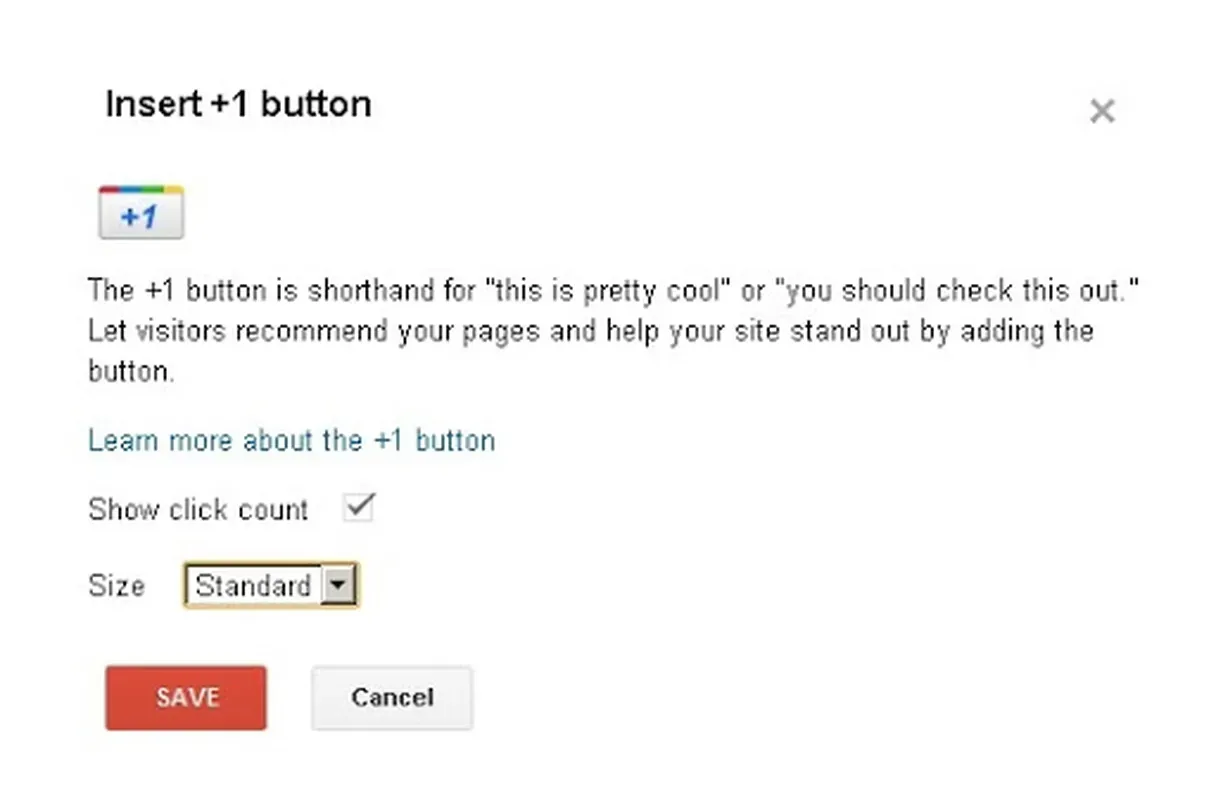
Task: Open the Size dropdown set to Standard
Action: pos(270,586)
